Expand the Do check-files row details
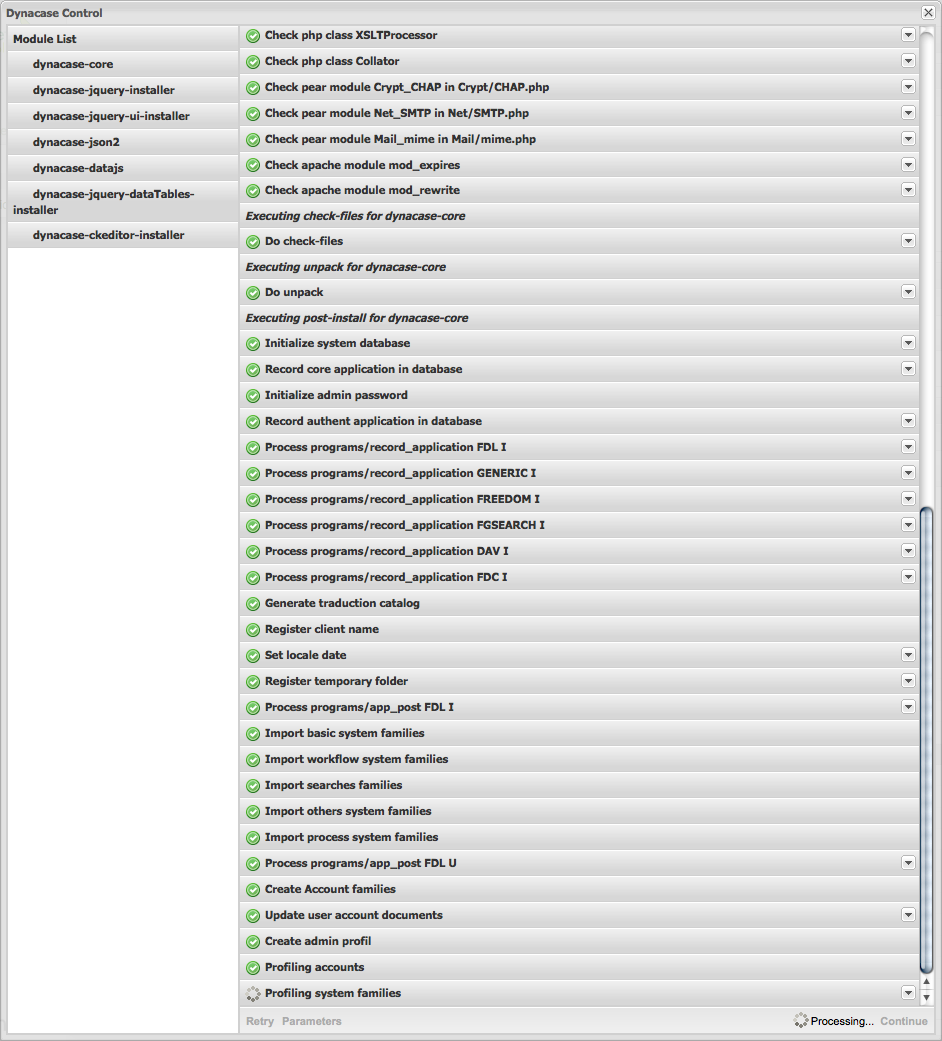Viewport: 942px width, 1041px height. 908,240
